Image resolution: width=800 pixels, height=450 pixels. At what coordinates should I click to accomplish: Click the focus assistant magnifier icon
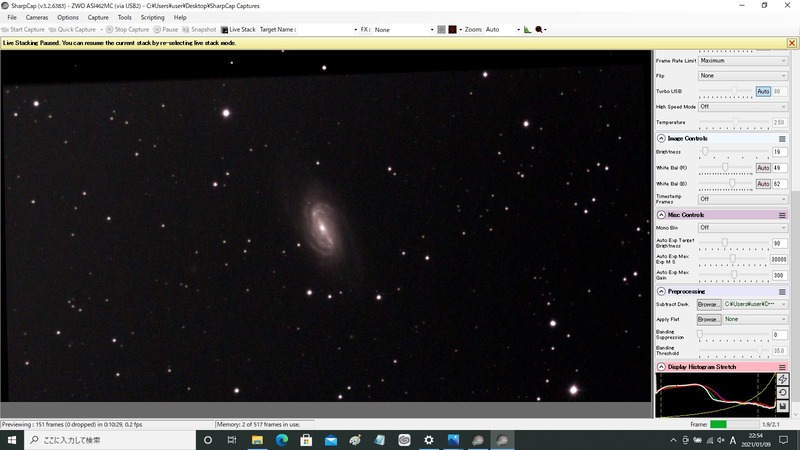tap(538, 30)
